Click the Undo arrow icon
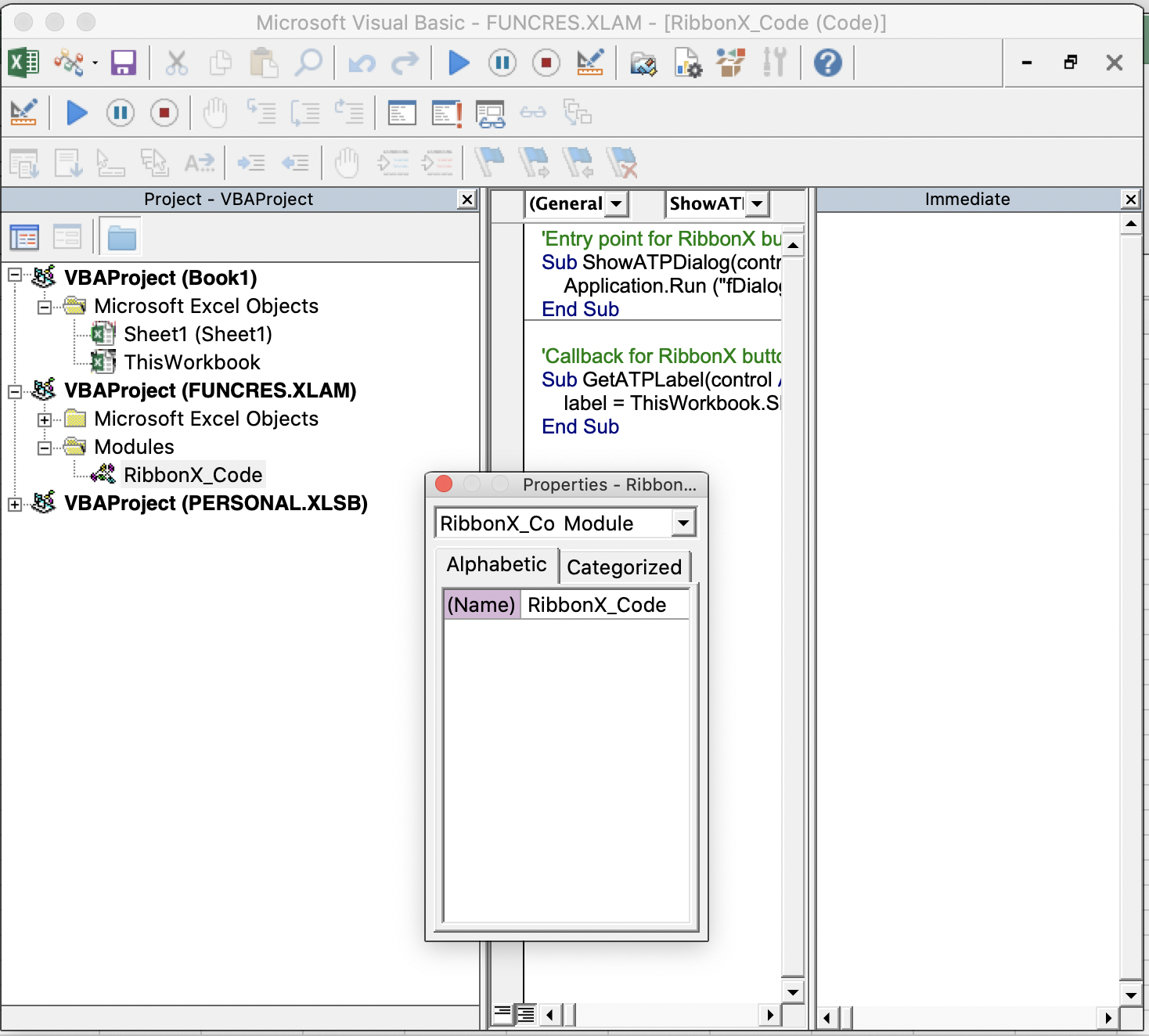The height and width of the screenshot is (1036, 1149). tap(362, 63)
